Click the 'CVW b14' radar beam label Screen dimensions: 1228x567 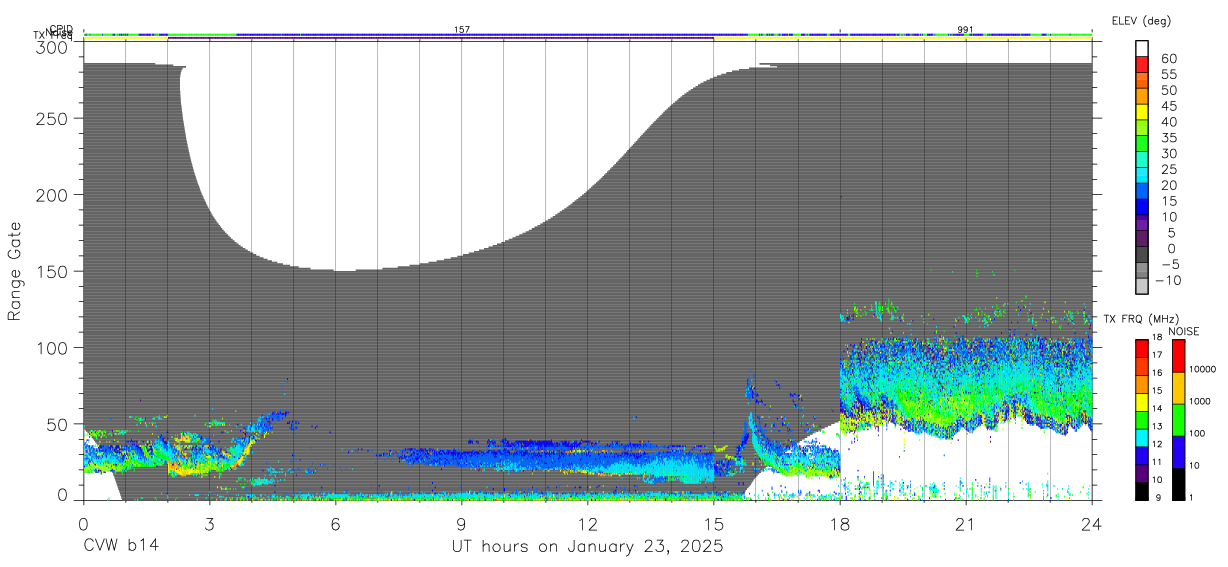pos(120,547)
